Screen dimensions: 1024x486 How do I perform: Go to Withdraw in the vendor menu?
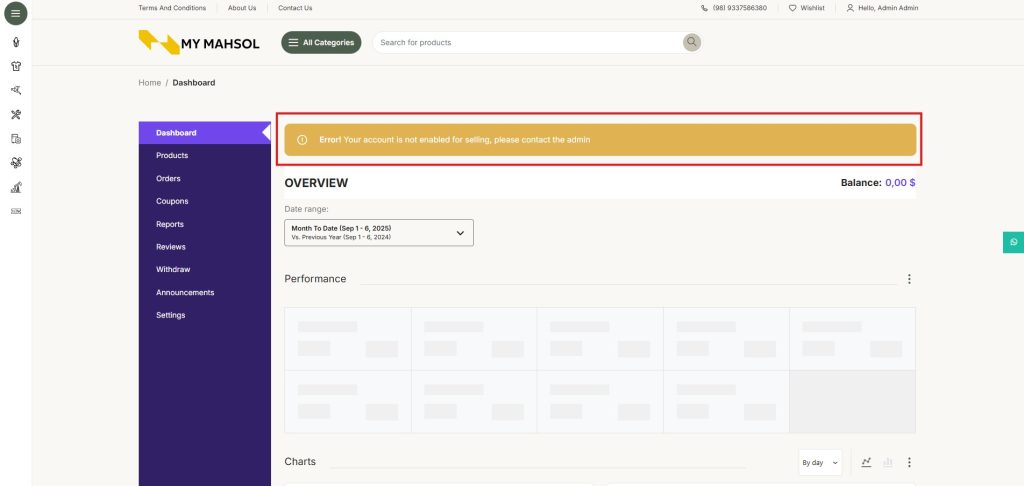click(173, 270)
